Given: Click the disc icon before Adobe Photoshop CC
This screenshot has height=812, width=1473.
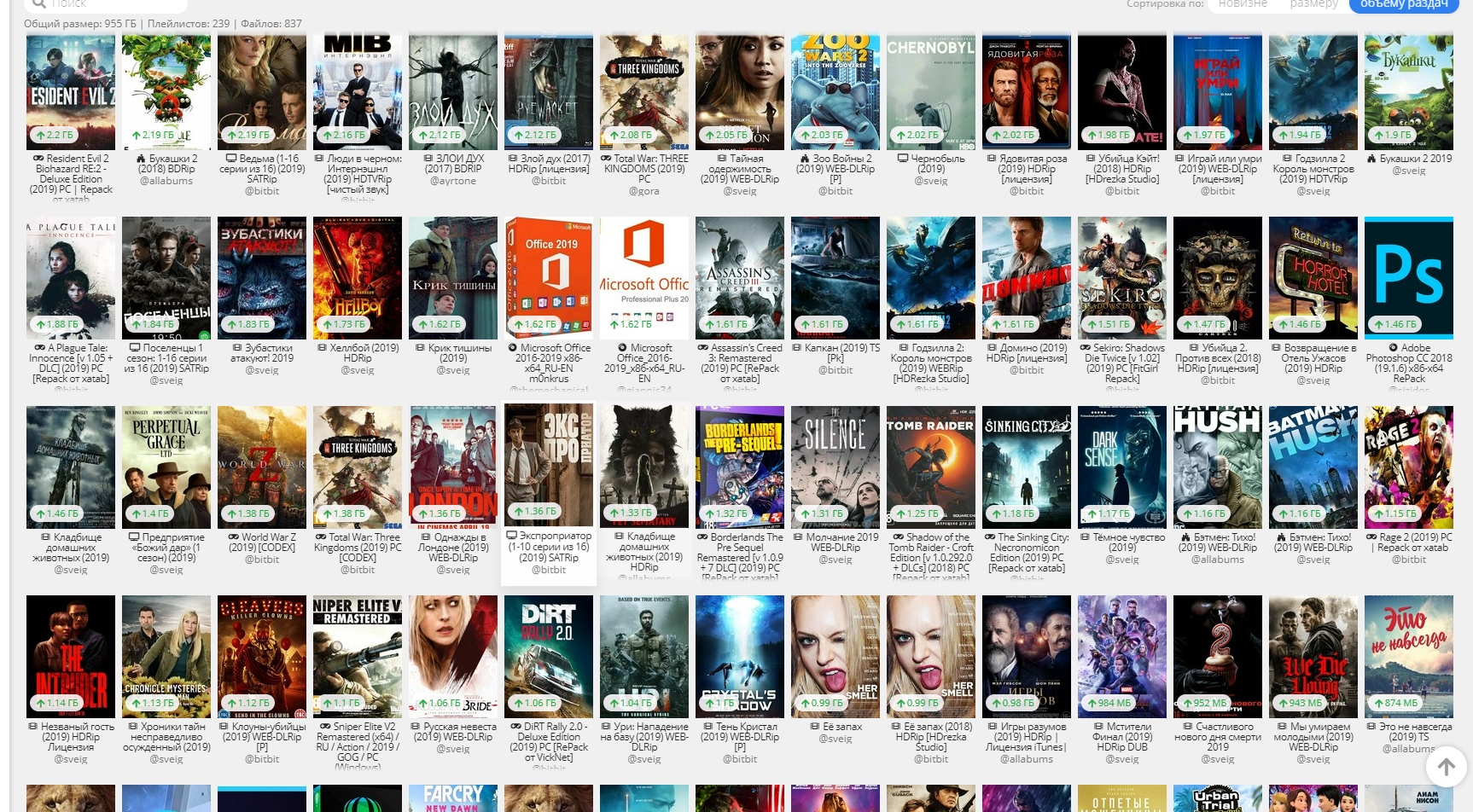Looking at the screenshot, I should point(1393,348).
